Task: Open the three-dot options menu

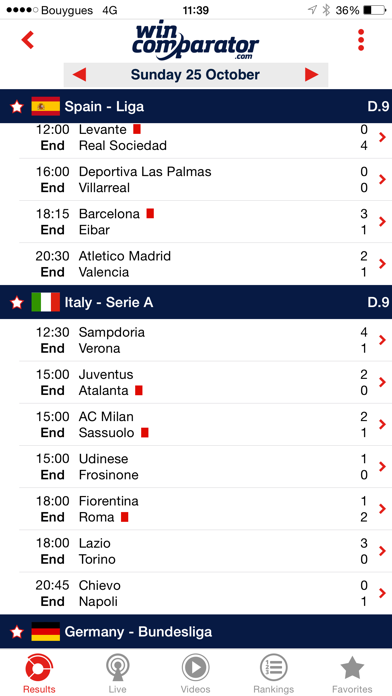Action: [x=361, y=40]
